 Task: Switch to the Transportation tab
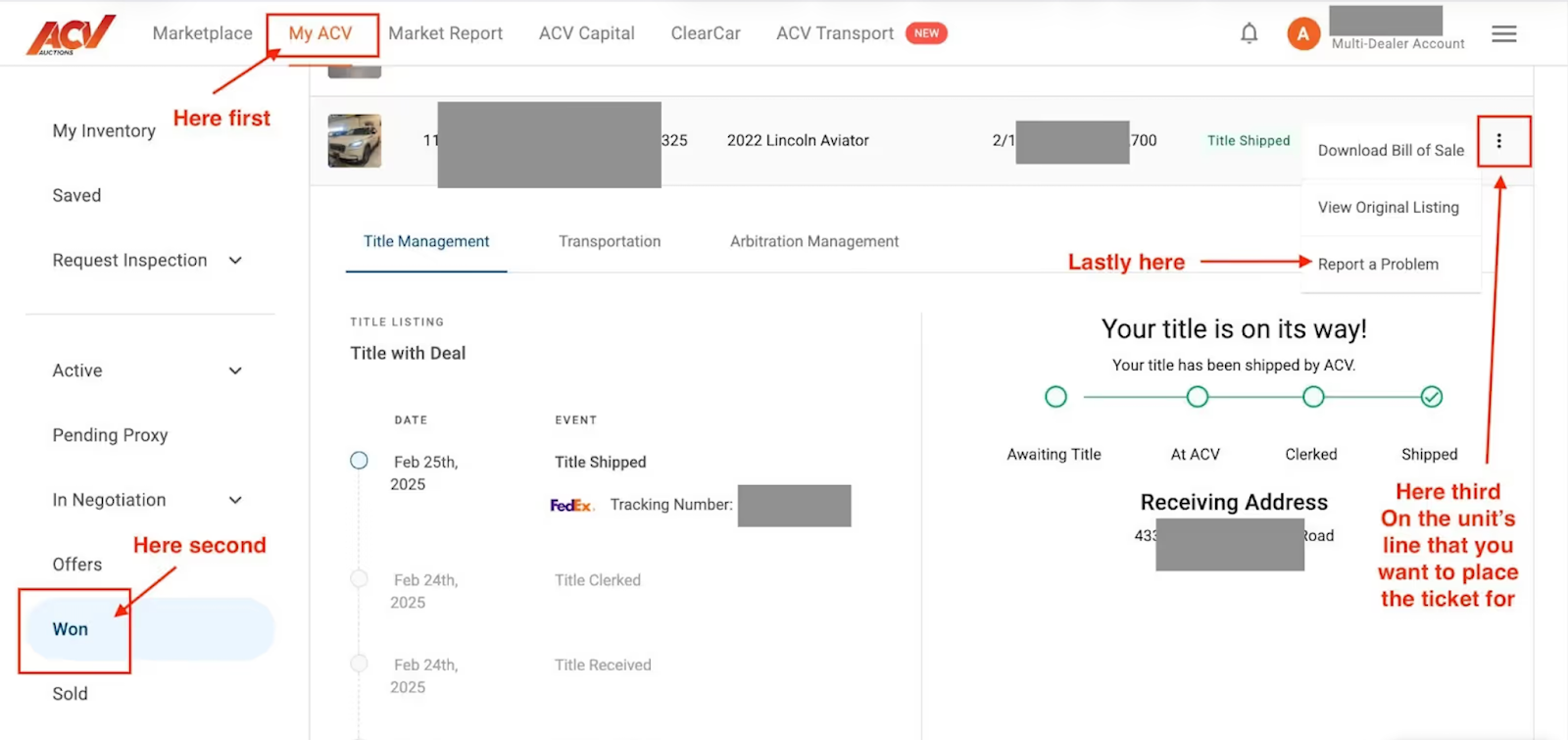point(610,241)
